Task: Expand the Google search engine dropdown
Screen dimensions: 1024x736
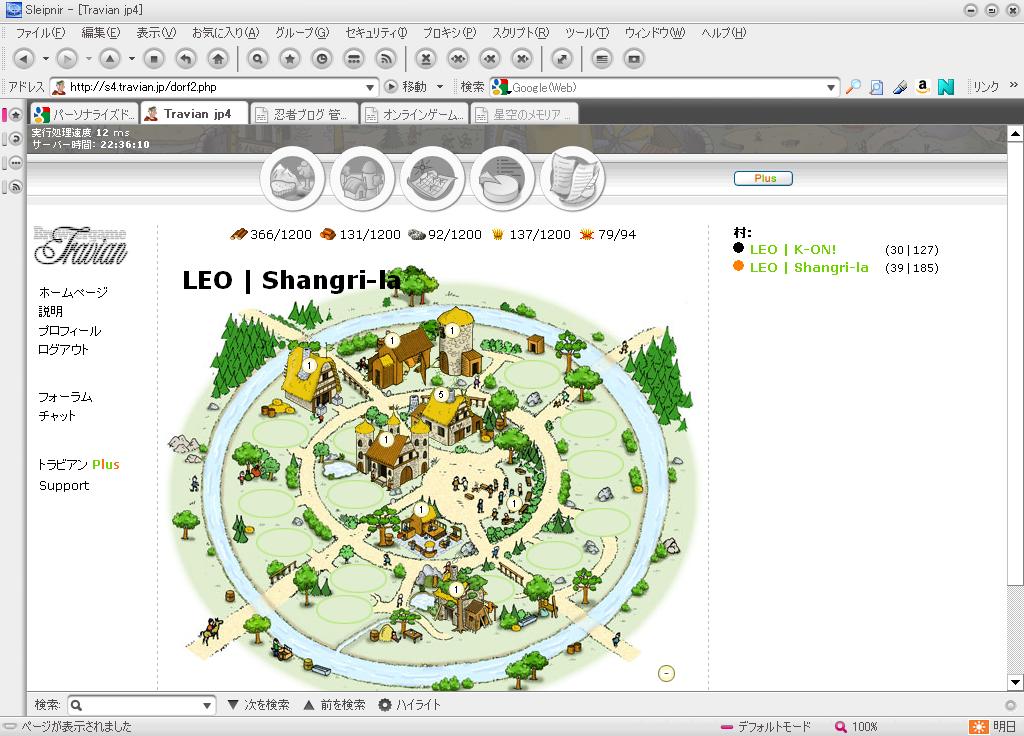Action: (x=831, y=88)
